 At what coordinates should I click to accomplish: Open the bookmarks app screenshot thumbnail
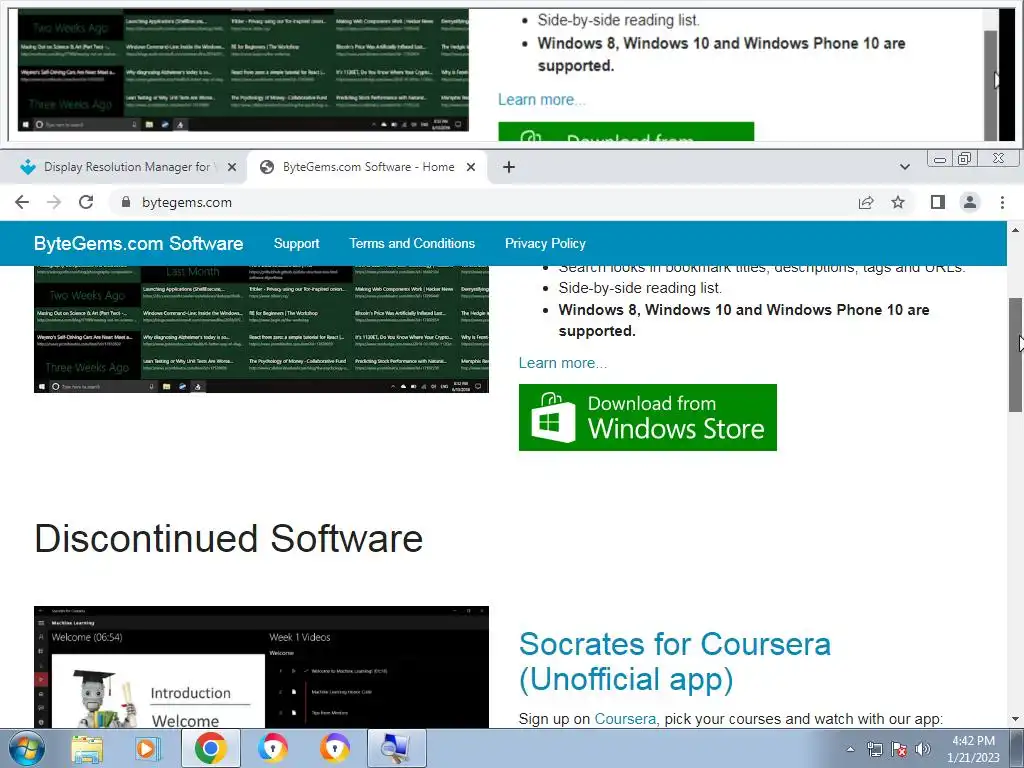261,329
